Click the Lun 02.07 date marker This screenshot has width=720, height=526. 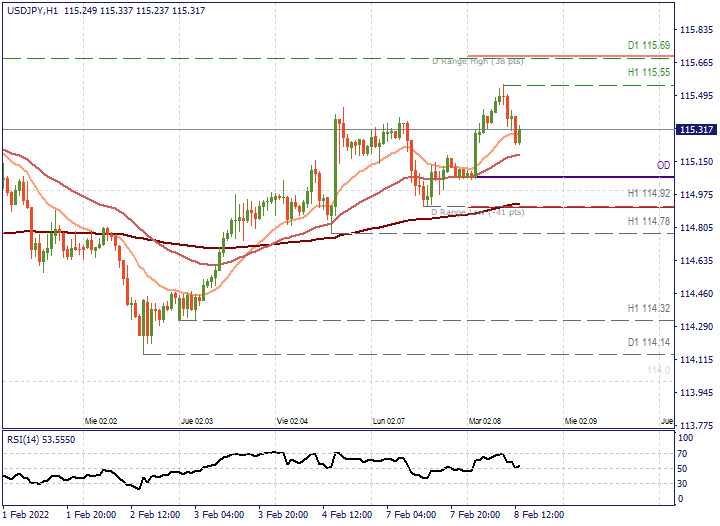click(x=388, y=421)
